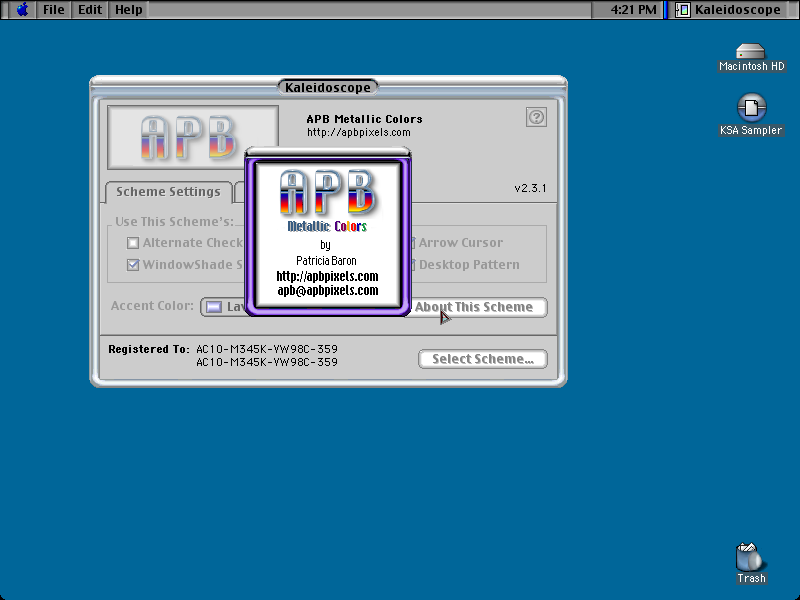Open the Apple menu
This screenshot has height=600, width=800.
click(x=22, y=10)
